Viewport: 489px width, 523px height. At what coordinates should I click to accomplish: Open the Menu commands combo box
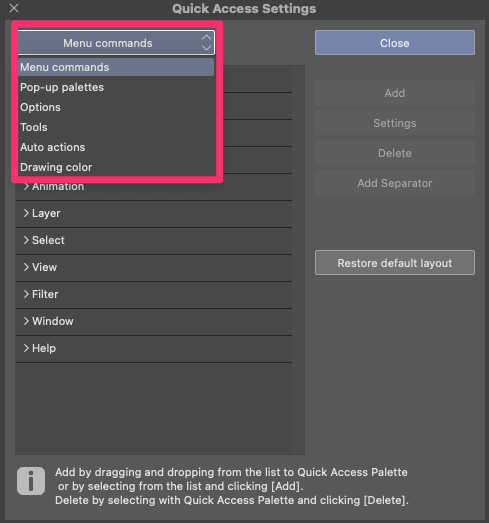(116, 43)
